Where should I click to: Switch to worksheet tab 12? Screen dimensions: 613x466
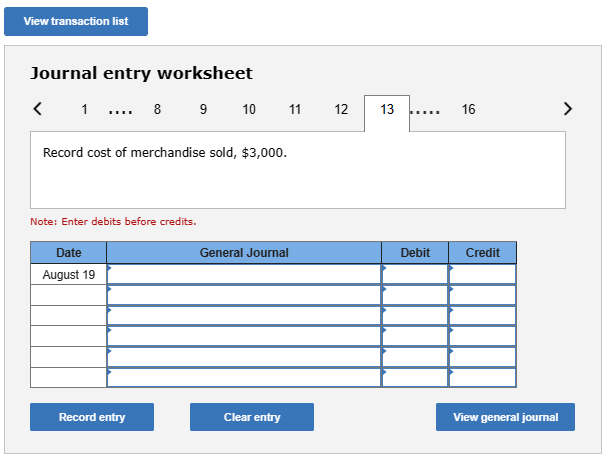(341, 109)
